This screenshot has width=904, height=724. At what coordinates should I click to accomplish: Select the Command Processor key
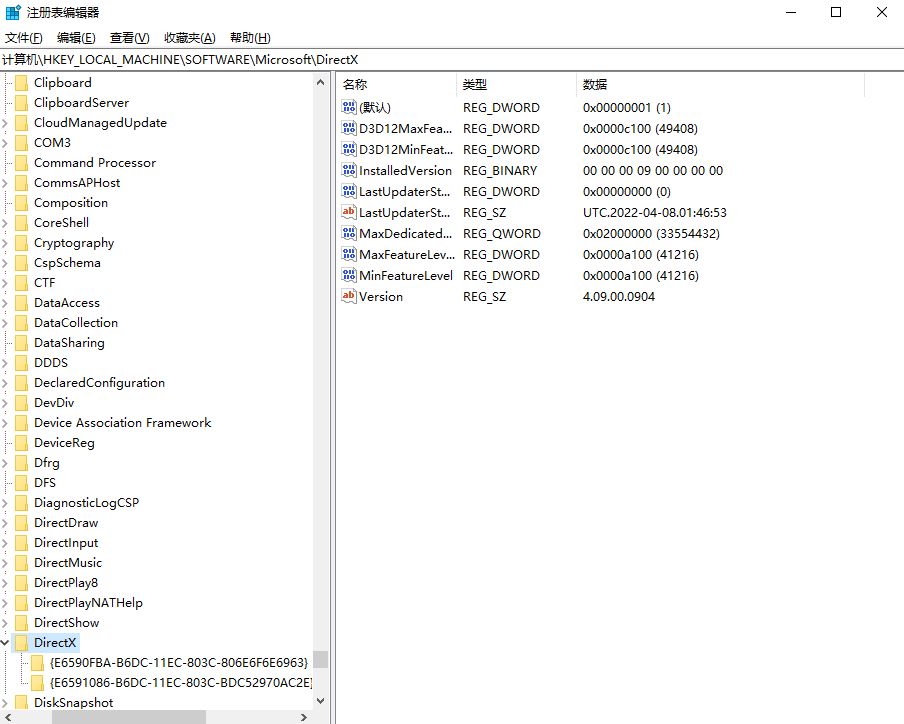95,163
